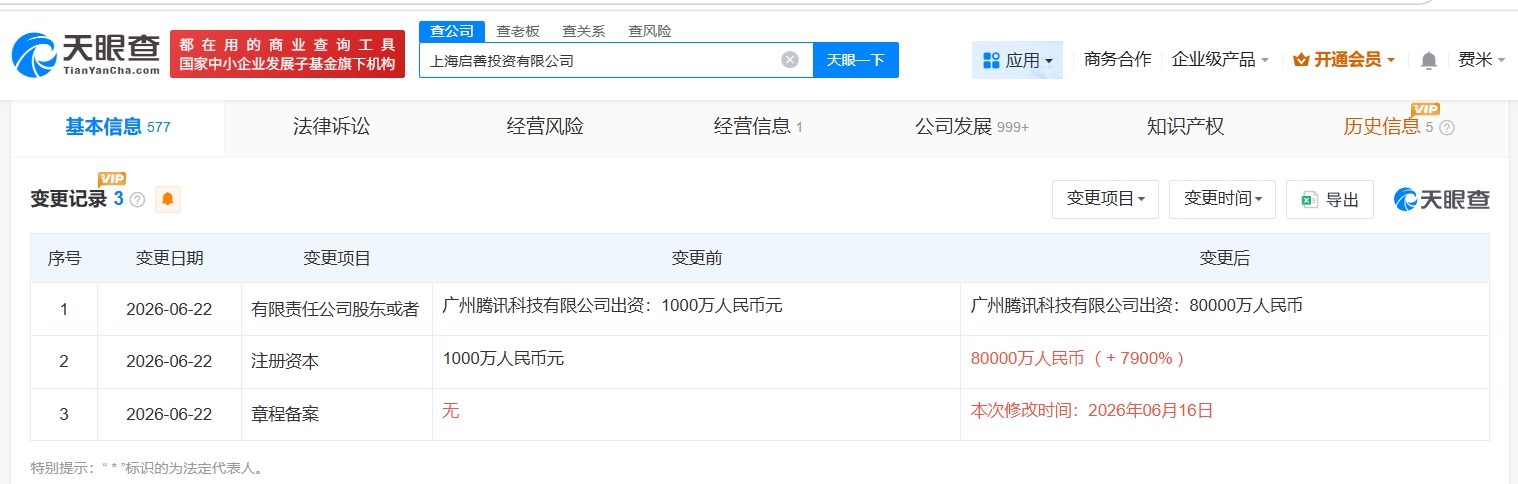Click the 80000万人民币 (+7900%) value
Screen dimensions: 1518x484
tap(1077, 358)
